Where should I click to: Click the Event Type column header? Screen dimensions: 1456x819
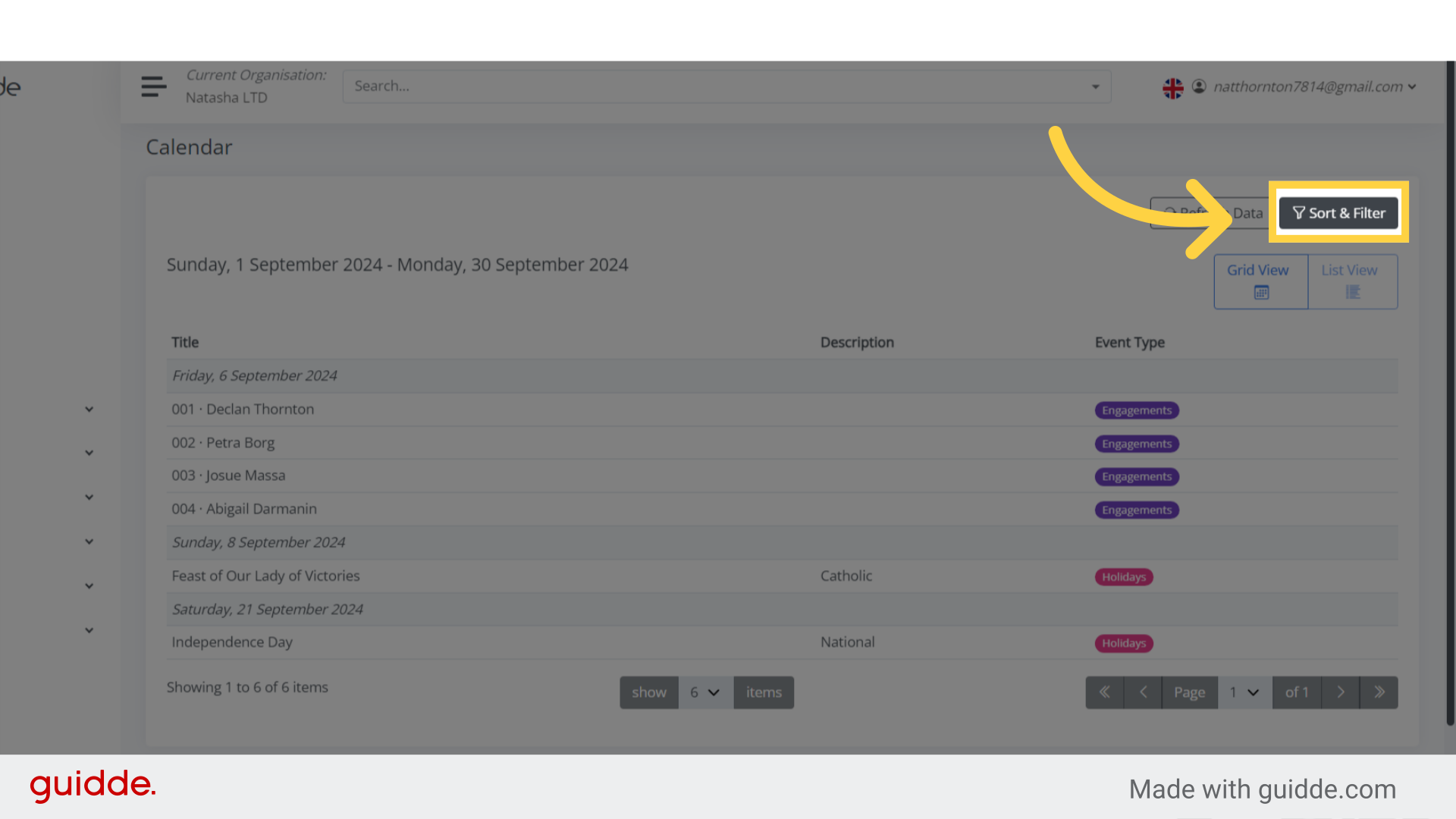click(1129, 343)
